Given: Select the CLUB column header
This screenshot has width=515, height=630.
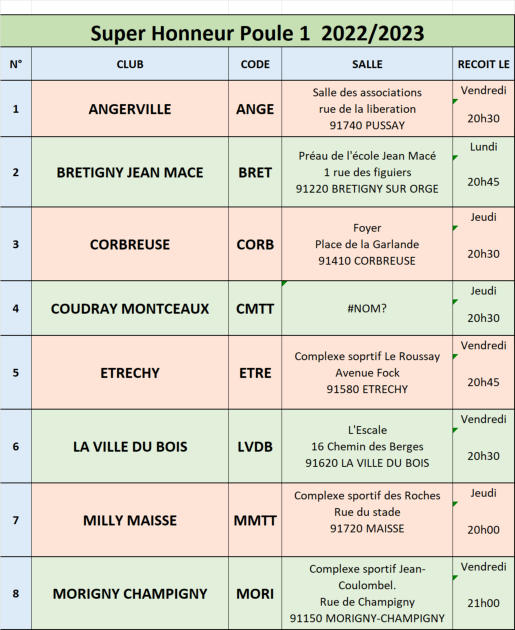Looking at the screenshot, I should 130,64.
